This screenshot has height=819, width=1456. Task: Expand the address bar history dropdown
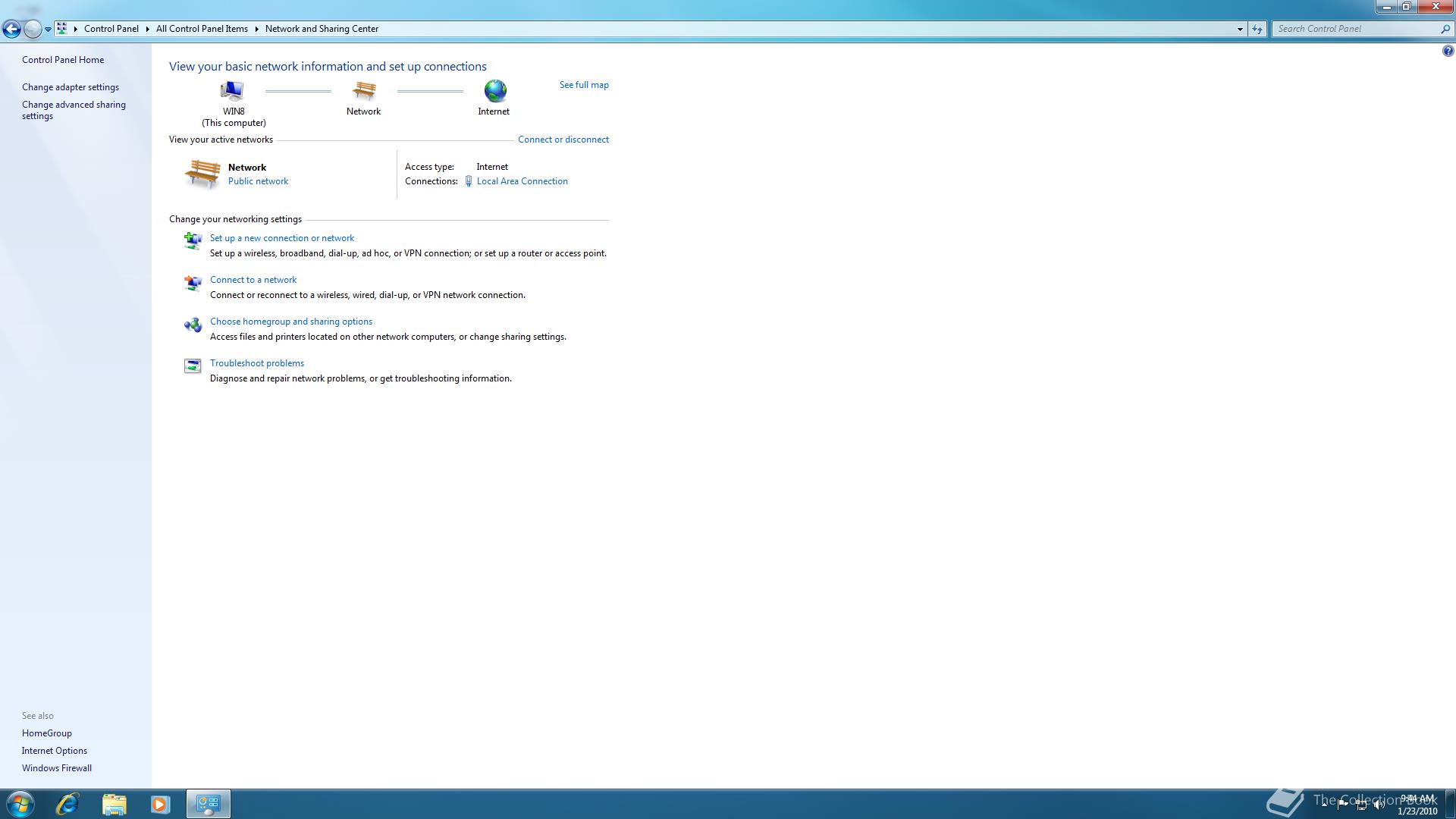[1240, 29]
